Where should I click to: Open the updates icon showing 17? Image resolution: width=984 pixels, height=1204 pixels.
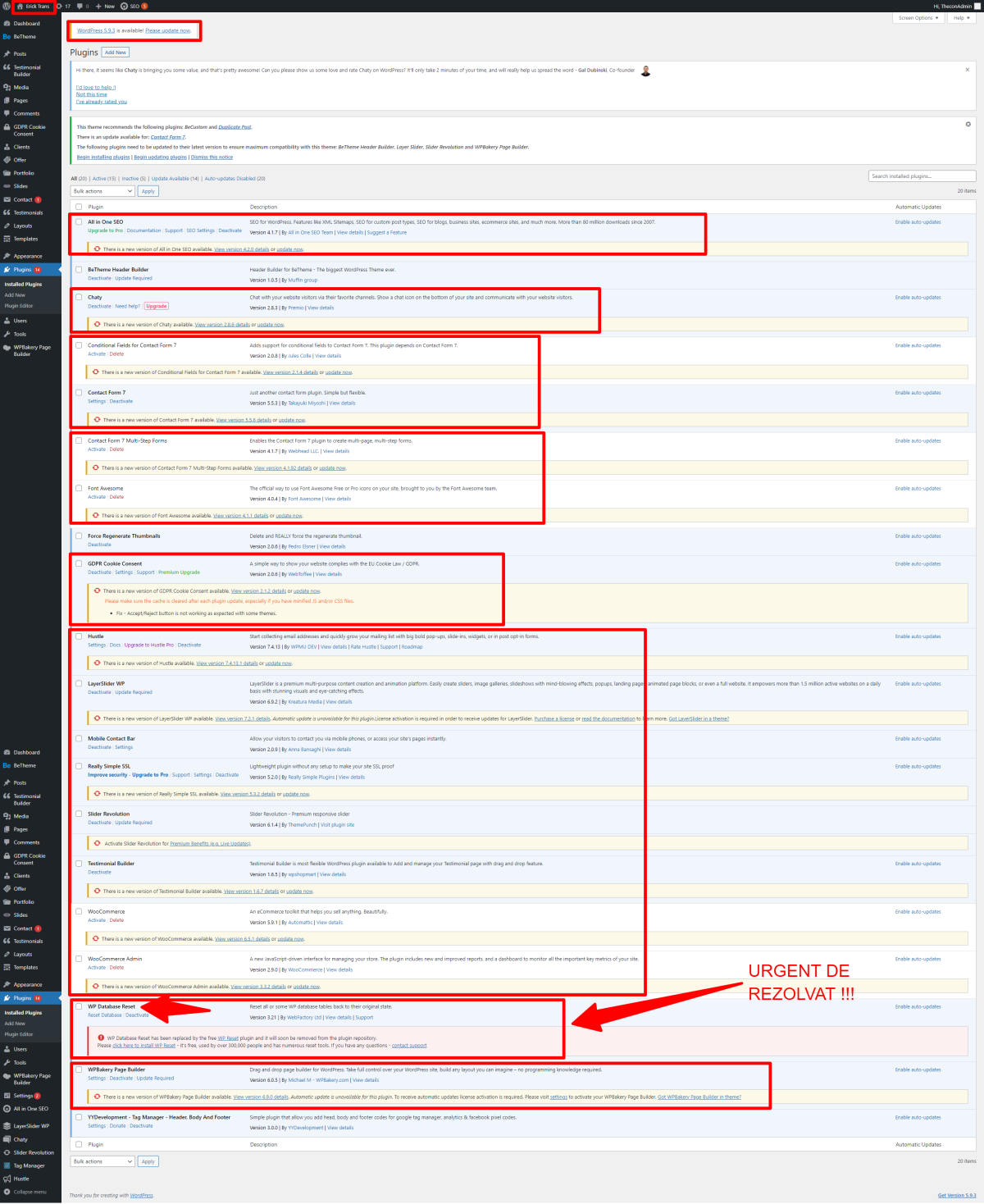point(60,6)
